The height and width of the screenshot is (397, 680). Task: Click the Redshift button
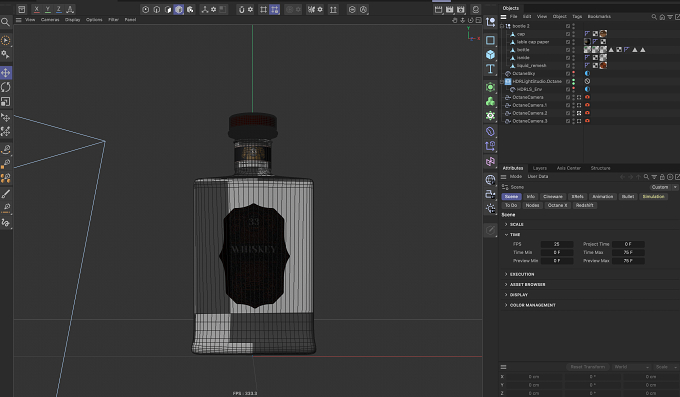(585, 205)
